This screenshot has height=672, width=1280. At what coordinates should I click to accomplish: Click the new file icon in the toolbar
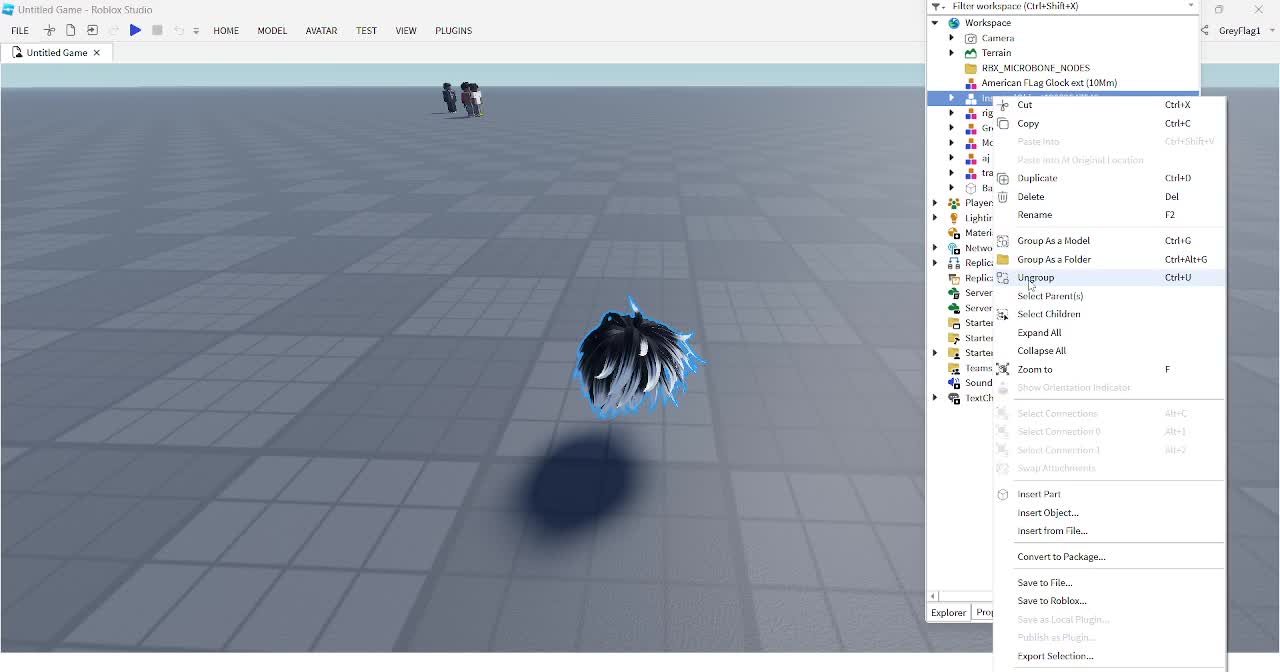click(x=71, y=31)
